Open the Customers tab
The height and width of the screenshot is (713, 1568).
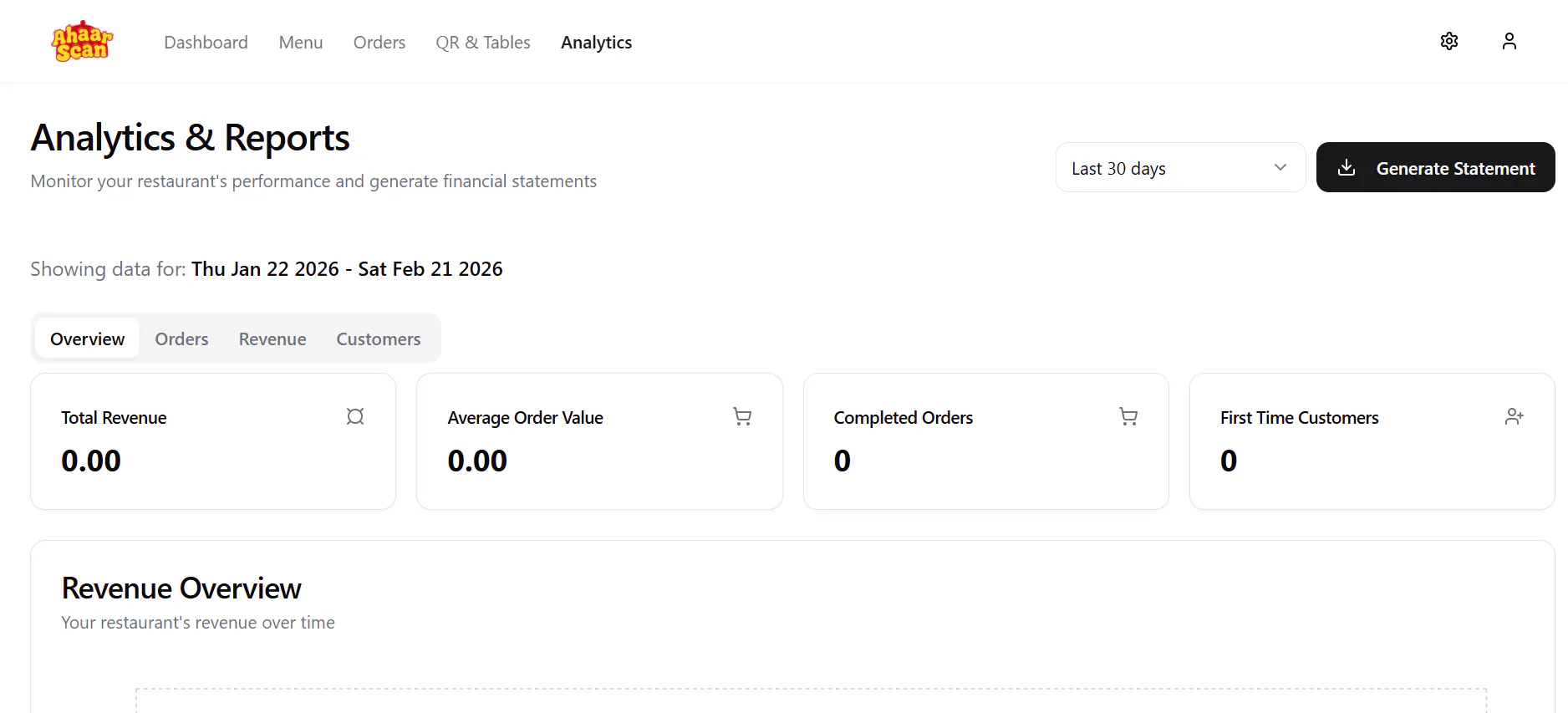(x=379, y=339)
